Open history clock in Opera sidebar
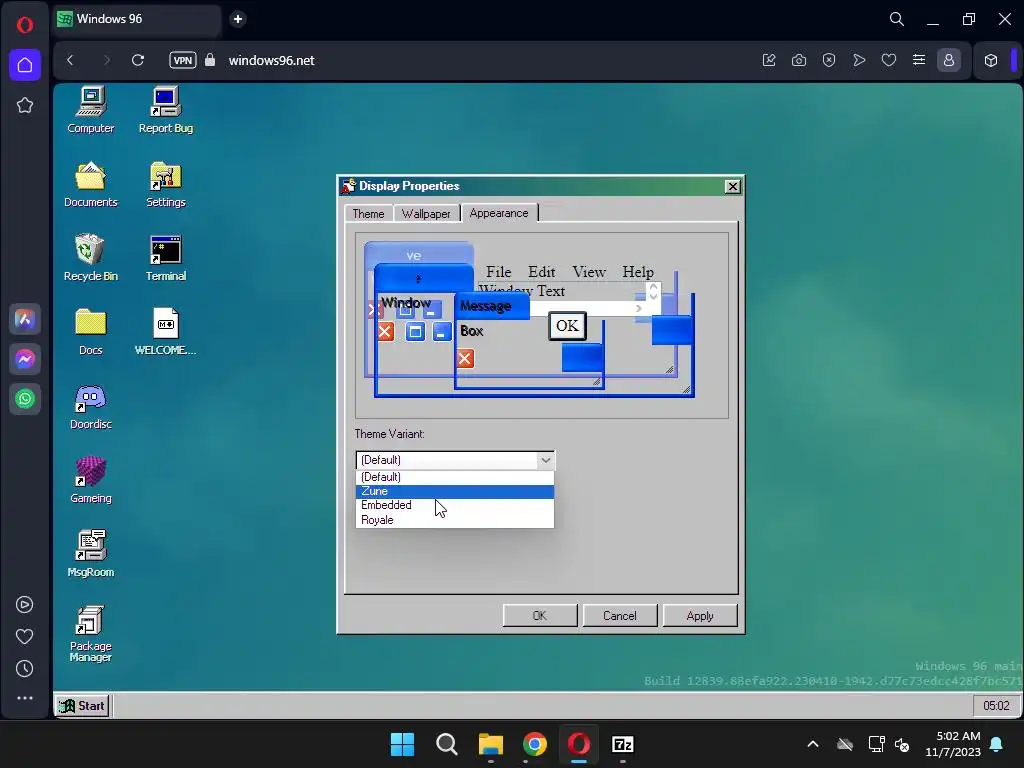Screen dimensions: 1024x768 tap(25, 669)
